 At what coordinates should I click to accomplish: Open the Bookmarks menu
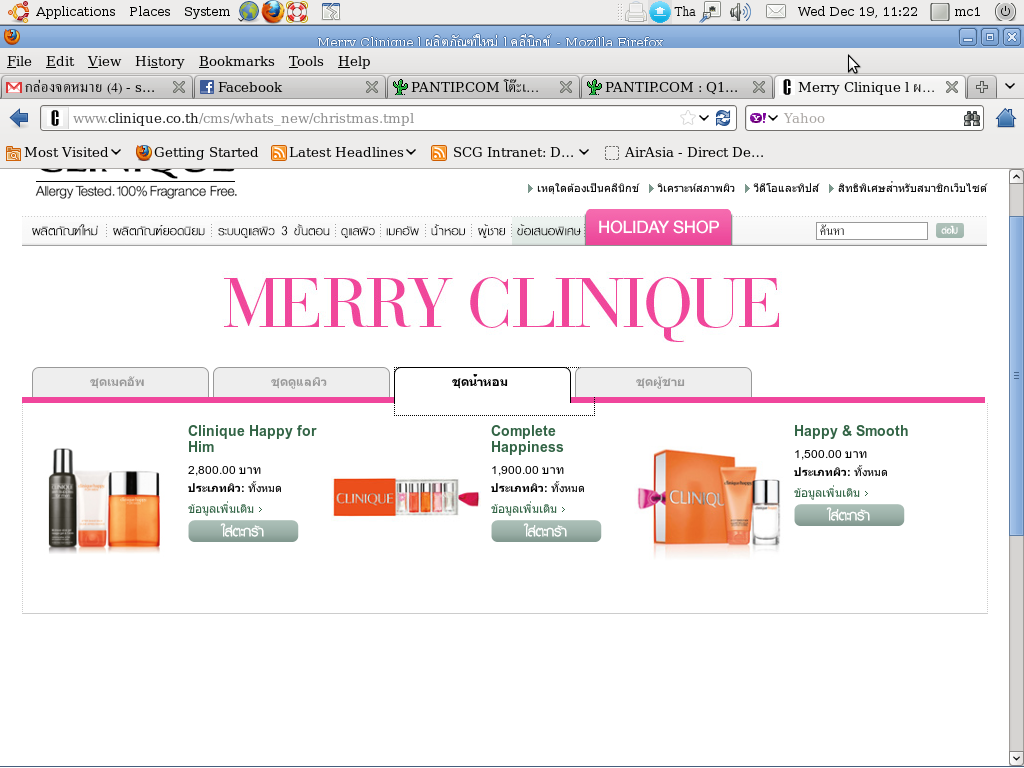[x=236, y=61]
